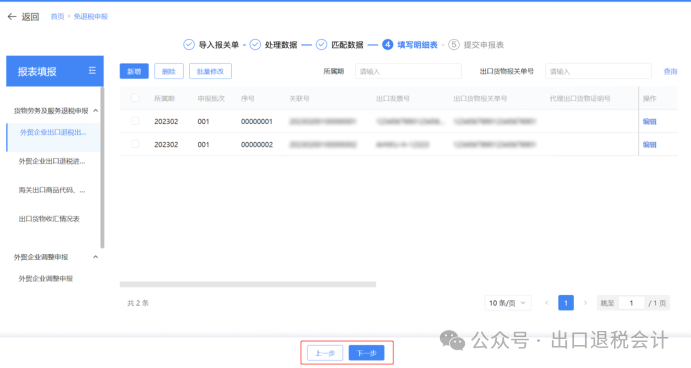This screenshot has height=368, width=691.
Task: Click the 处理数据 step checkmark icon
Action: tap(255, 45)
